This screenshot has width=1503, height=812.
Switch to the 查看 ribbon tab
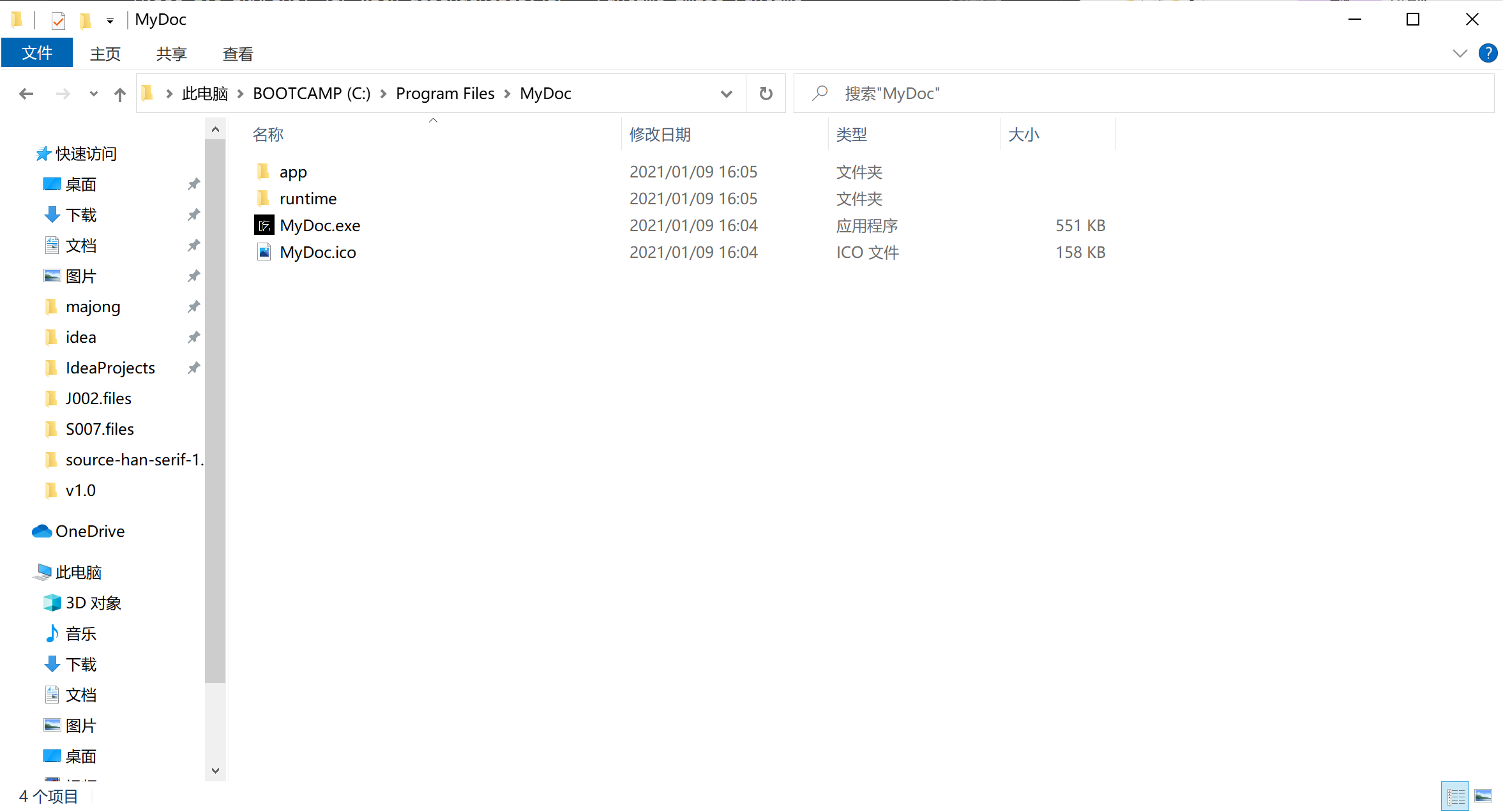click(x=238, y=54)
